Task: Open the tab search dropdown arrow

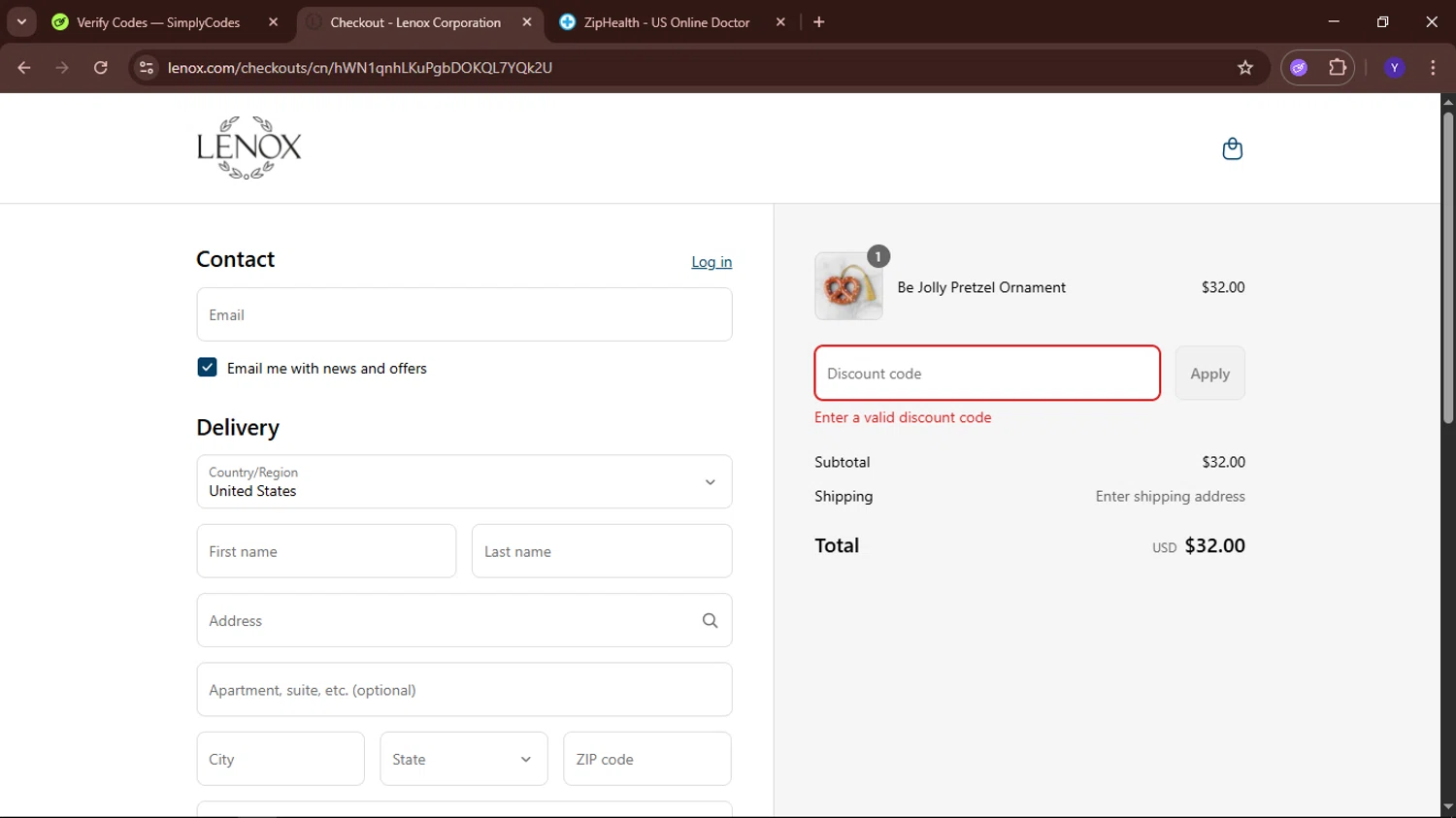Action: coord(21,22)
